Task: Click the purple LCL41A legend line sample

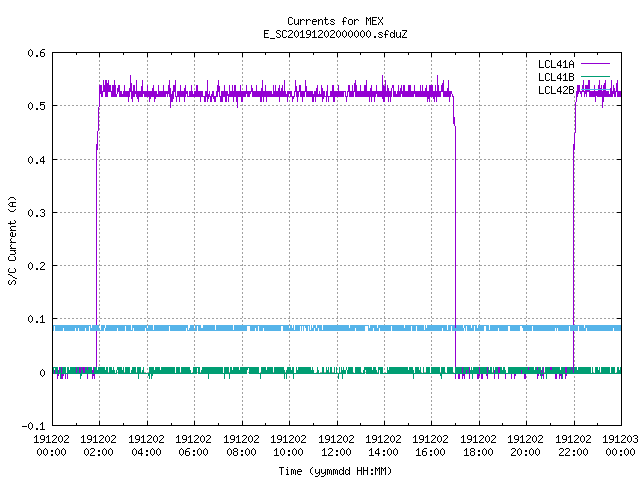Action: 595,64
